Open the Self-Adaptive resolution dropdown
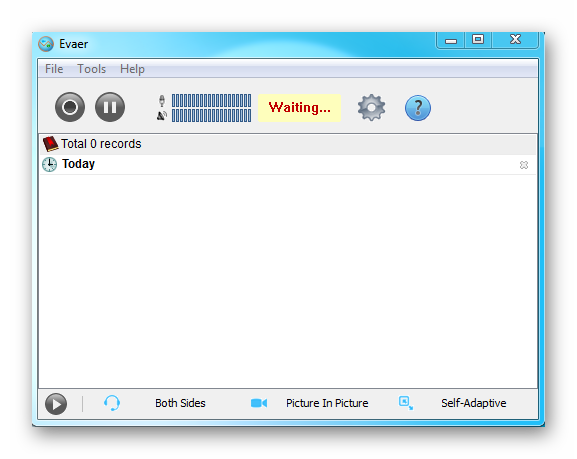The height and width of the screenshot is (459, 577). [x=474, y=403]
